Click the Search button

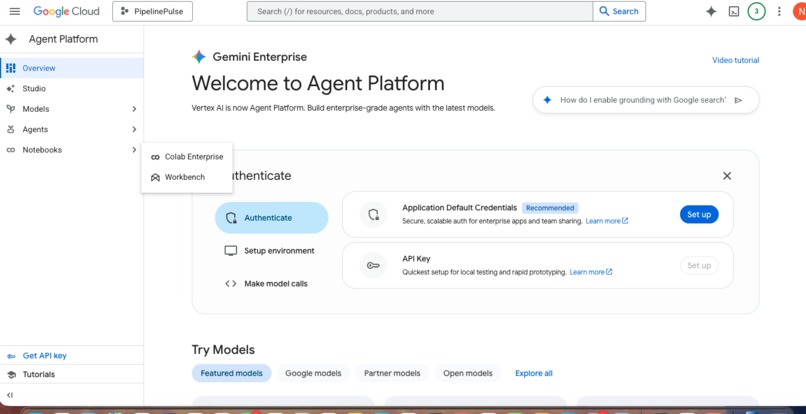[619, 11]
